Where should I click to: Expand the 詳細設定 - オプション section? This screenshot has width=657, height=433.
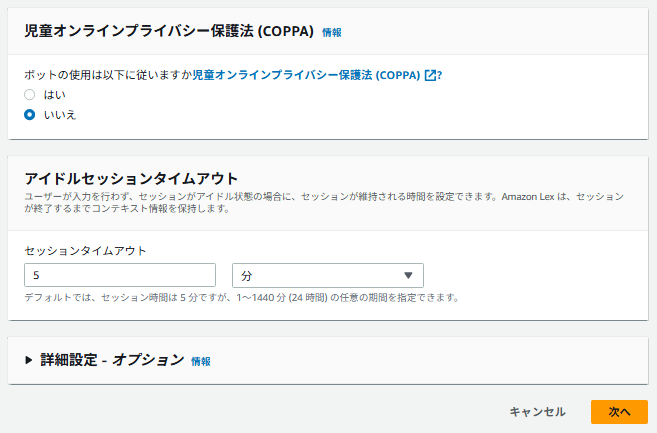112,360
